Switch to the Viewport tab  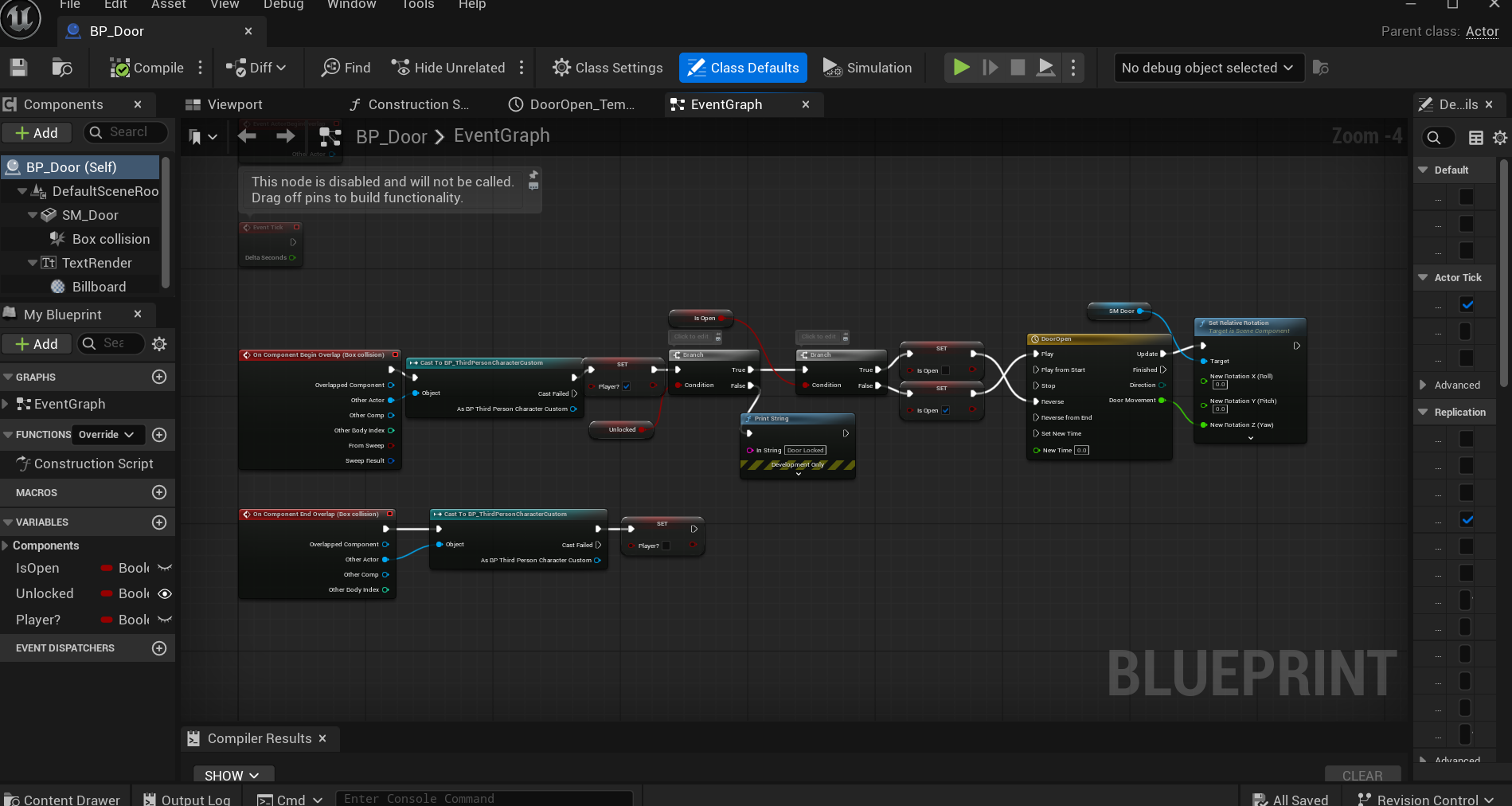point(224,104)
